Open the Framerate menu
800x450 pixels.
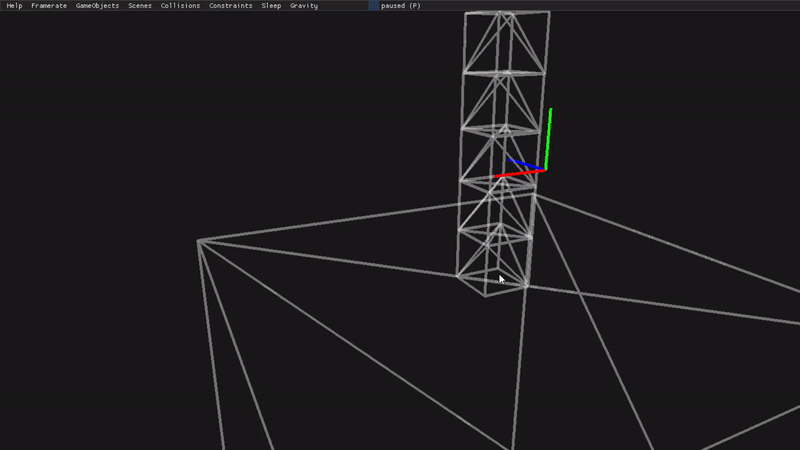(x=49, y=6)
